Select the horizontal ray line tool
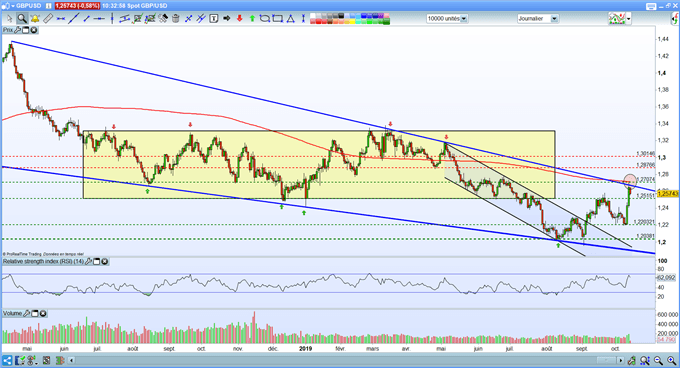This screenshot has width=680, height=368. click(99, 19)
